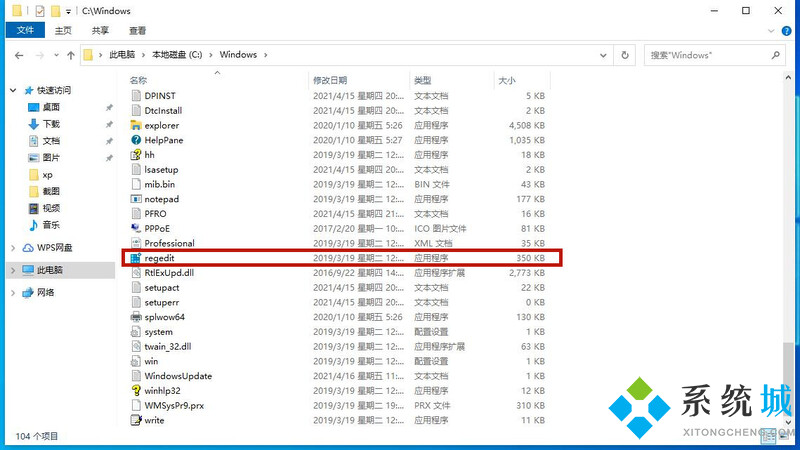
Task: Expand the 此电脑 tree node
Action: pos(13,270)
